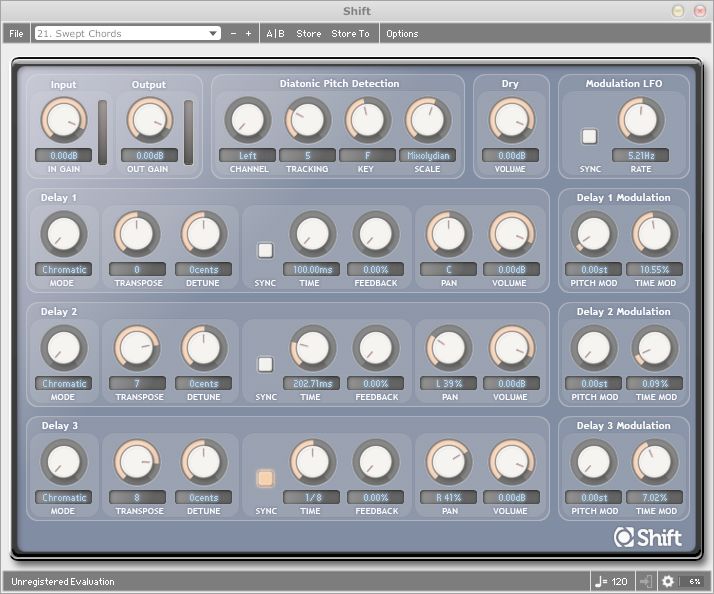
Task: Click the settings gear icon in status bar
Action: point(668,581)
